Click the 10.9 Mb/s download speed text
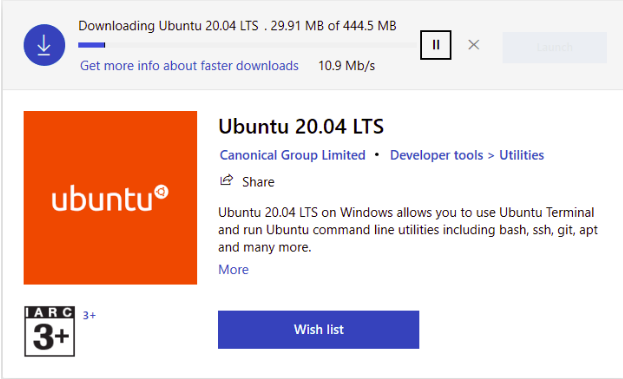 click(x=346, y=66)
